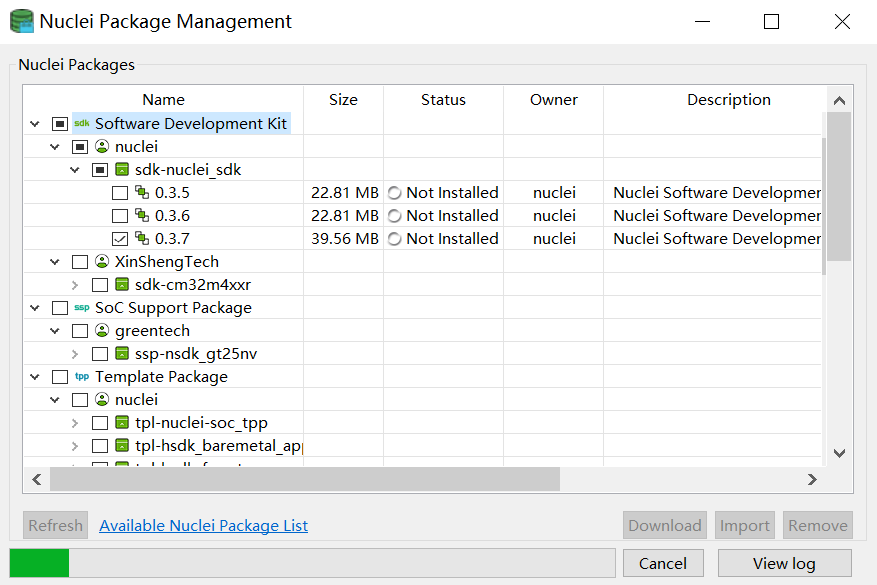877x585 pixels.
Task: Click the Nuclei Package Management window icon
Action: point(22,21)
